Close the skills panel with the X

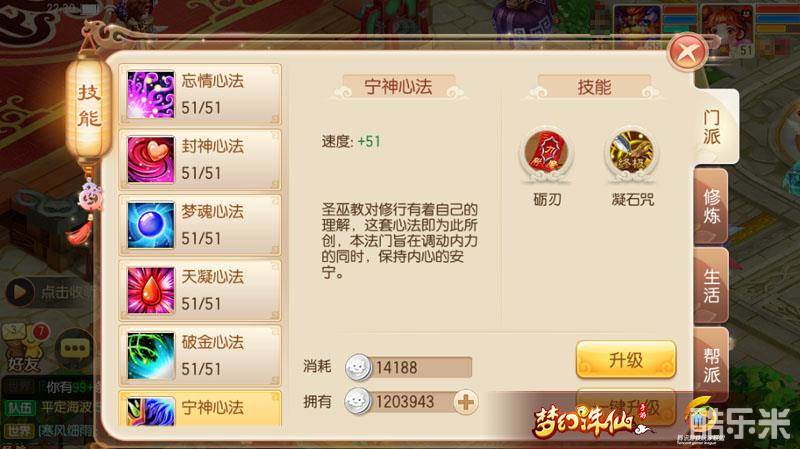[688, 52]
